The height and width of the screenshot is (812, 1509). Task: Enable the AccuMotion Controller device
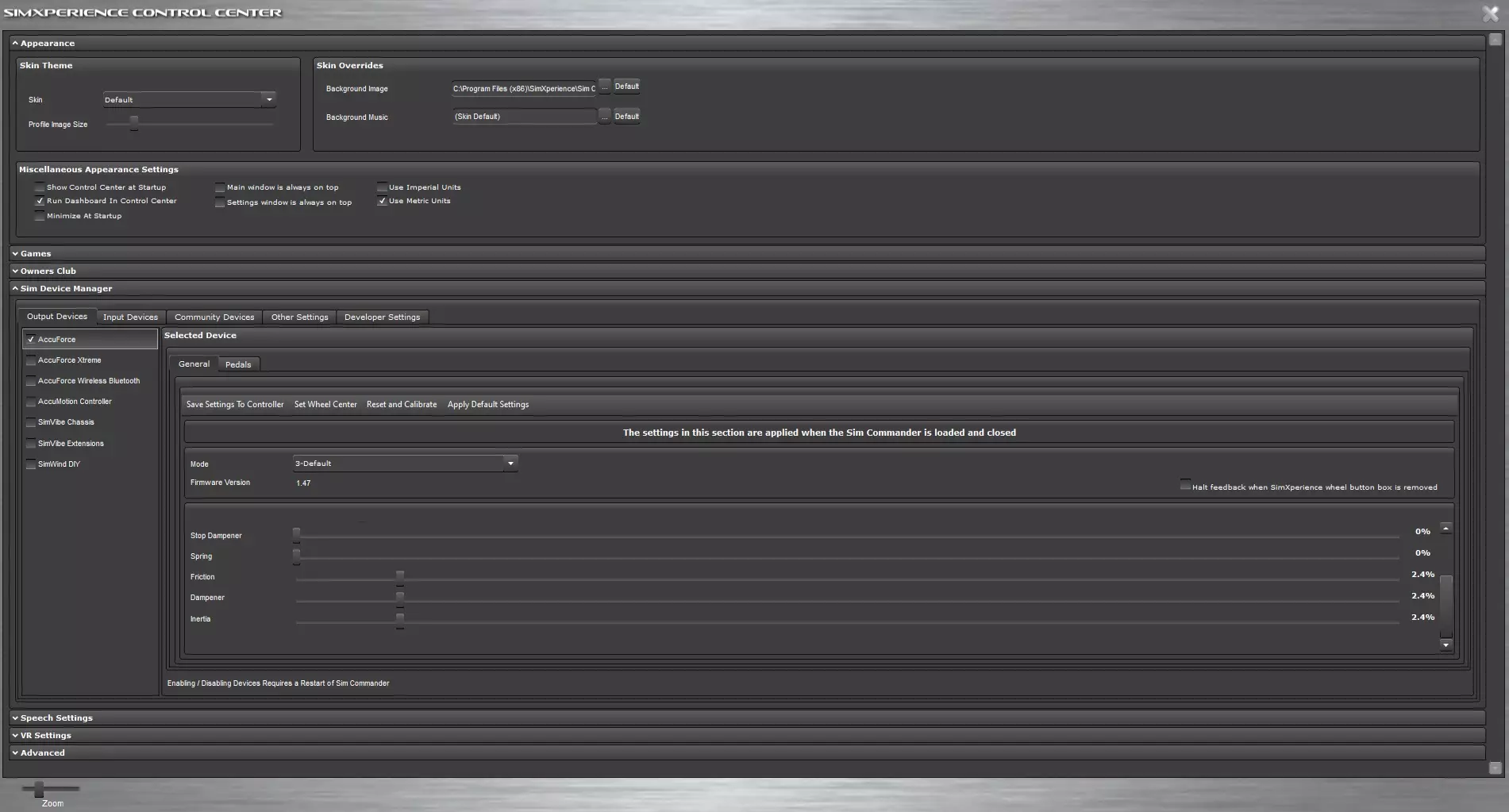(x=31, y=402)
